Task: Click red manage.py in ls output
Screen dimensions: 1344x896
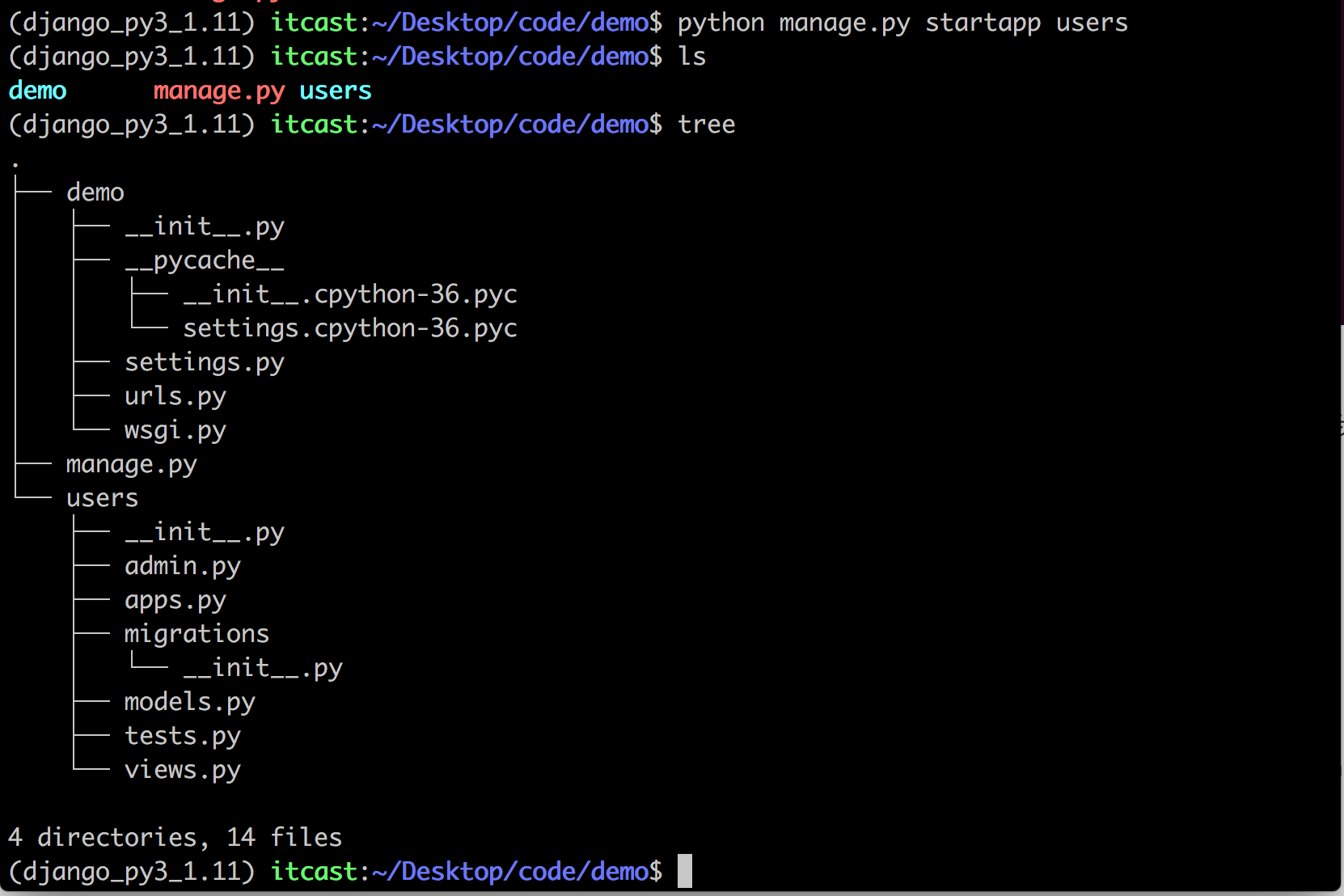Action: [219, 91]
